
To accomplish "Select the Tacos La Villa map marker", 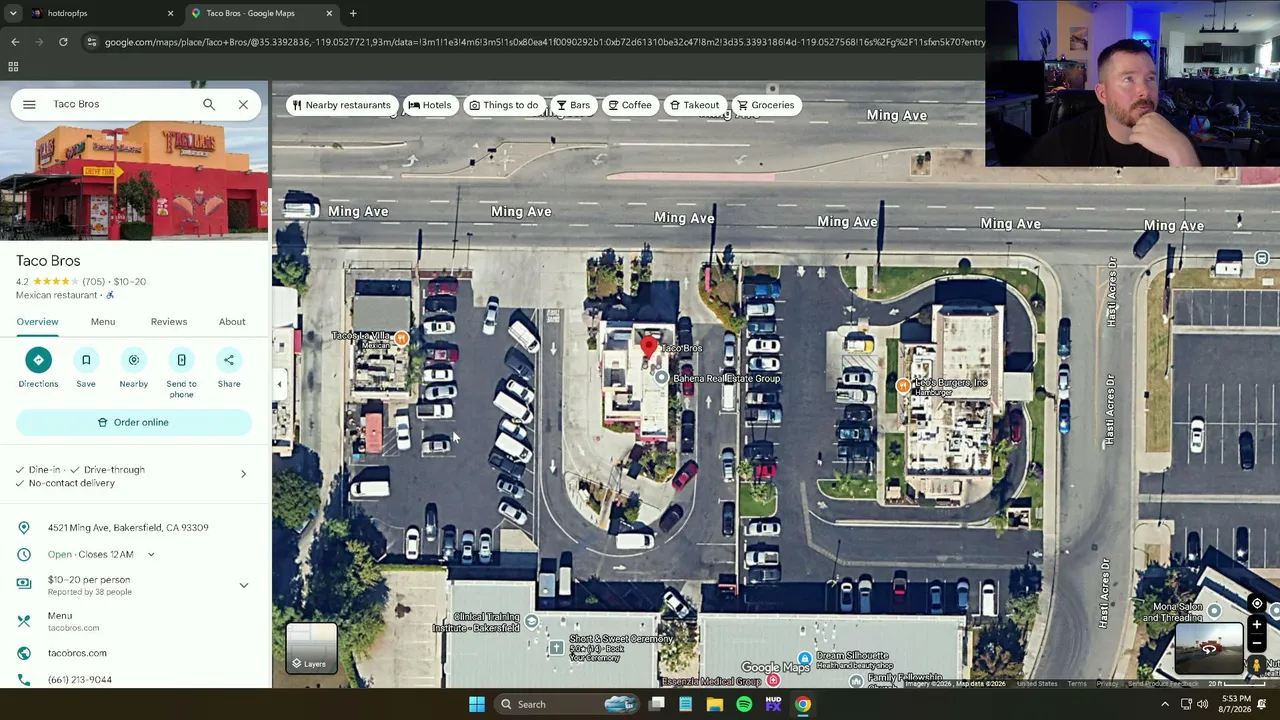I will tap(401, 339).
